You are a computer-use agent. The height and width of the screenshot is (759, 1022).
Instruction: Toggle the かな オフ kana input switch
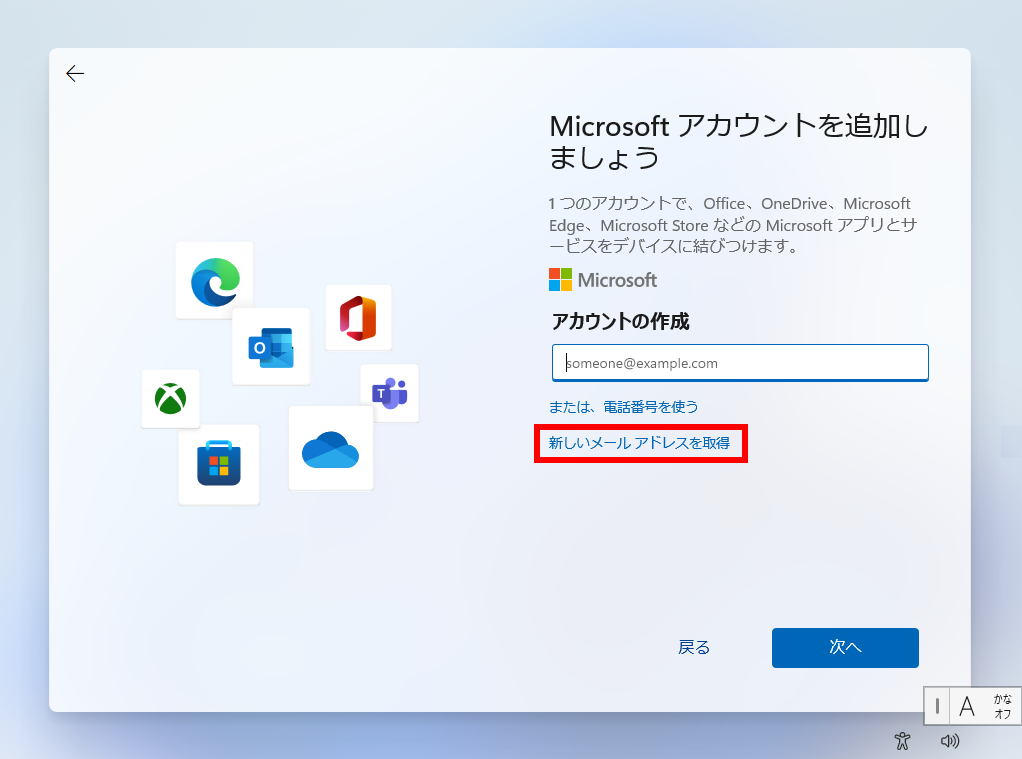(x=1002, y=706)
